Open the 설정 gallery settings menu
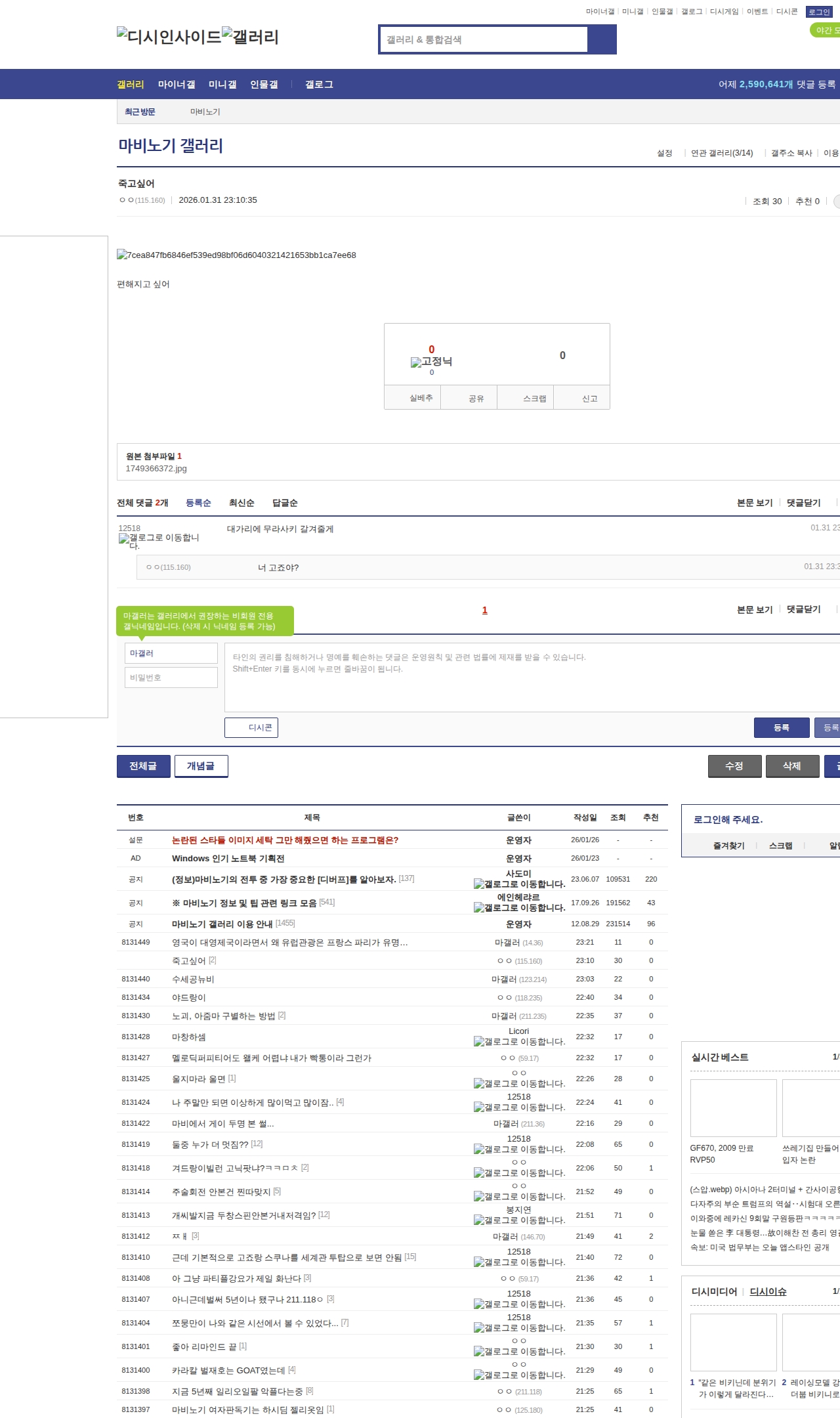The image size is (840, 1418). click(664, 153)
